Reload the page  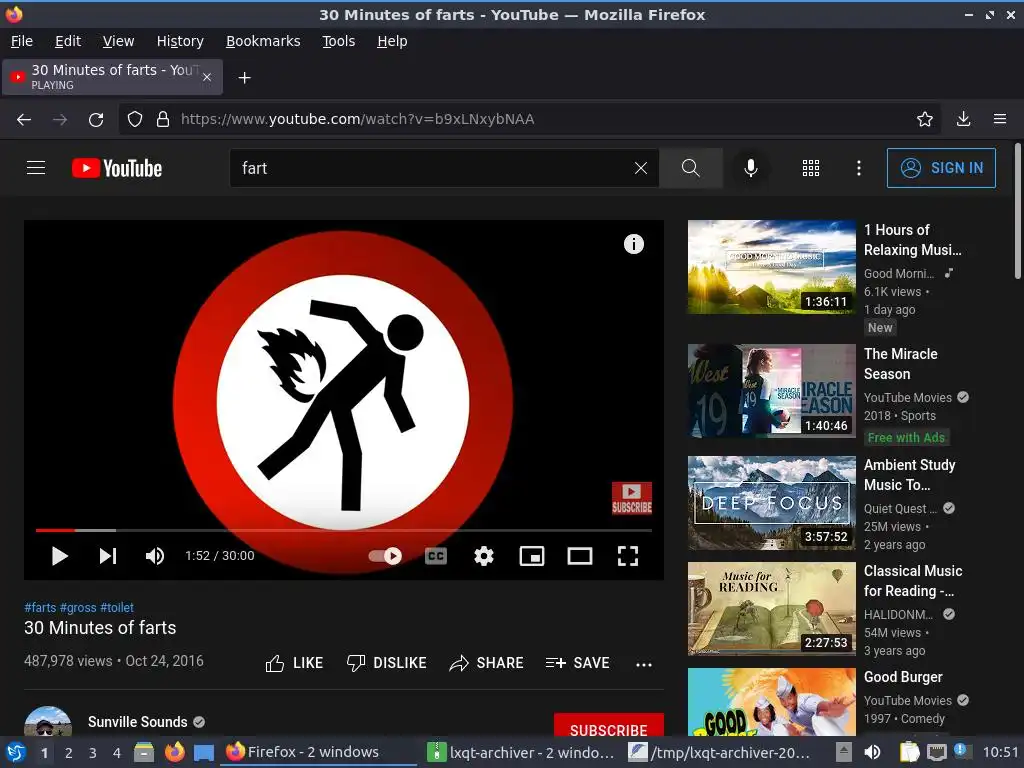click(96, 120)
